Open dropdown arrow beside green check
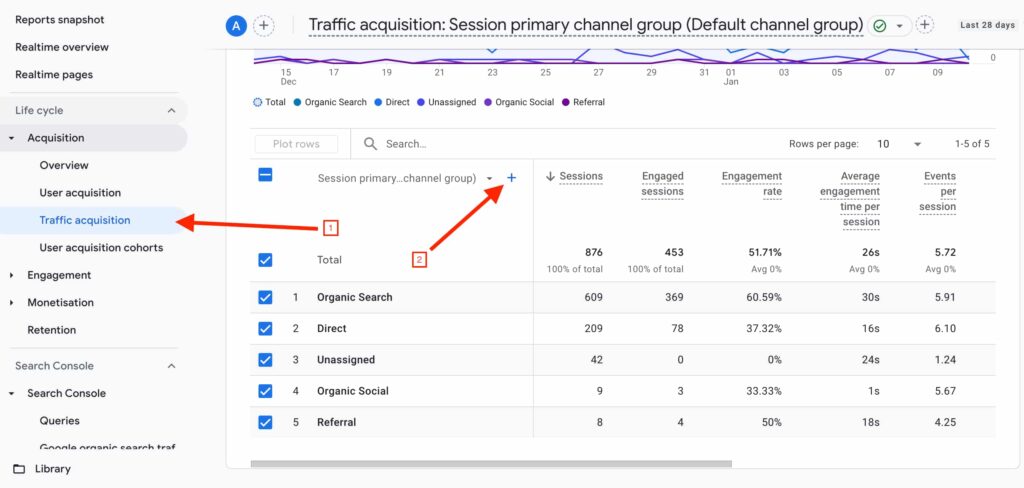Image resolution: width=1024 pixels, height=488 pixels. (x=899, y=26)
